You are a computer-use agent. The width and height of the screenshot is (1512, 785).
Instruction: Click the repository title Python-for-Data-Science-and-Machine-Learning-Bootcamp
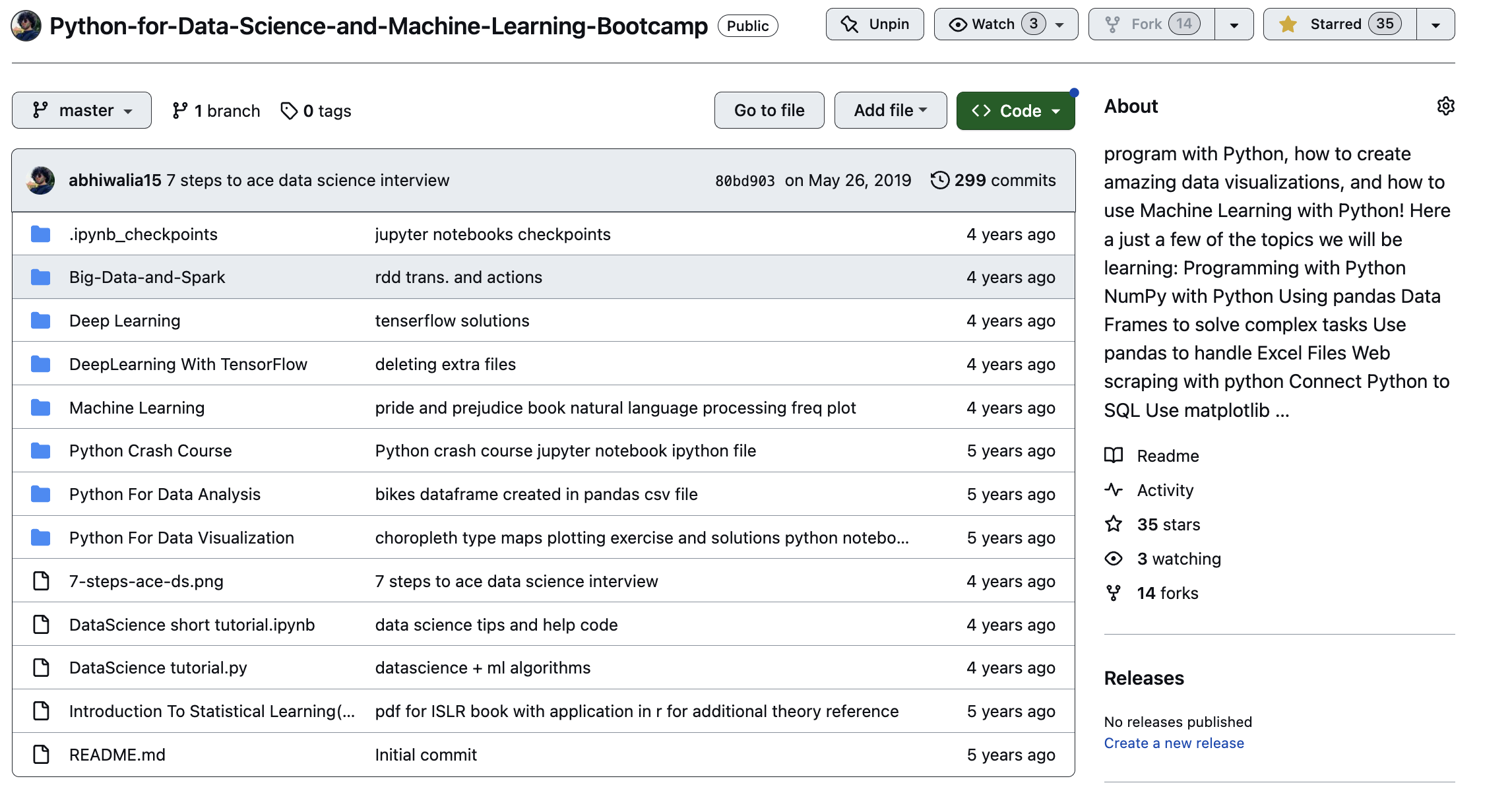[379, 26]
